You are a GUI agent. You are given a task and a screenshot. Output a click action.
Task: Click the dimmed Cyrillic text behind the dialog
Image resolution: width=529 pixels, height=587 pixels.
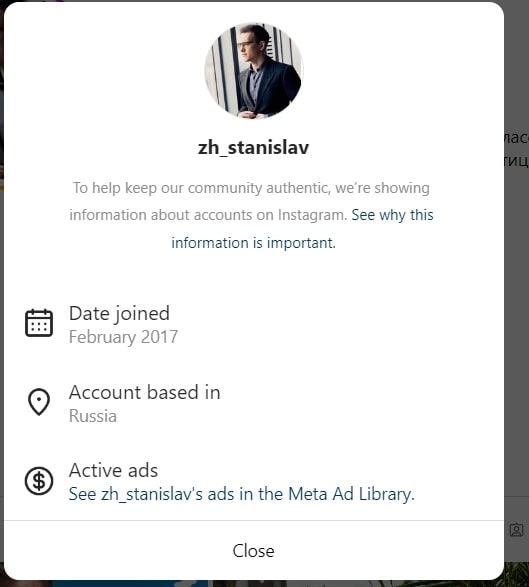pos(517,149)
